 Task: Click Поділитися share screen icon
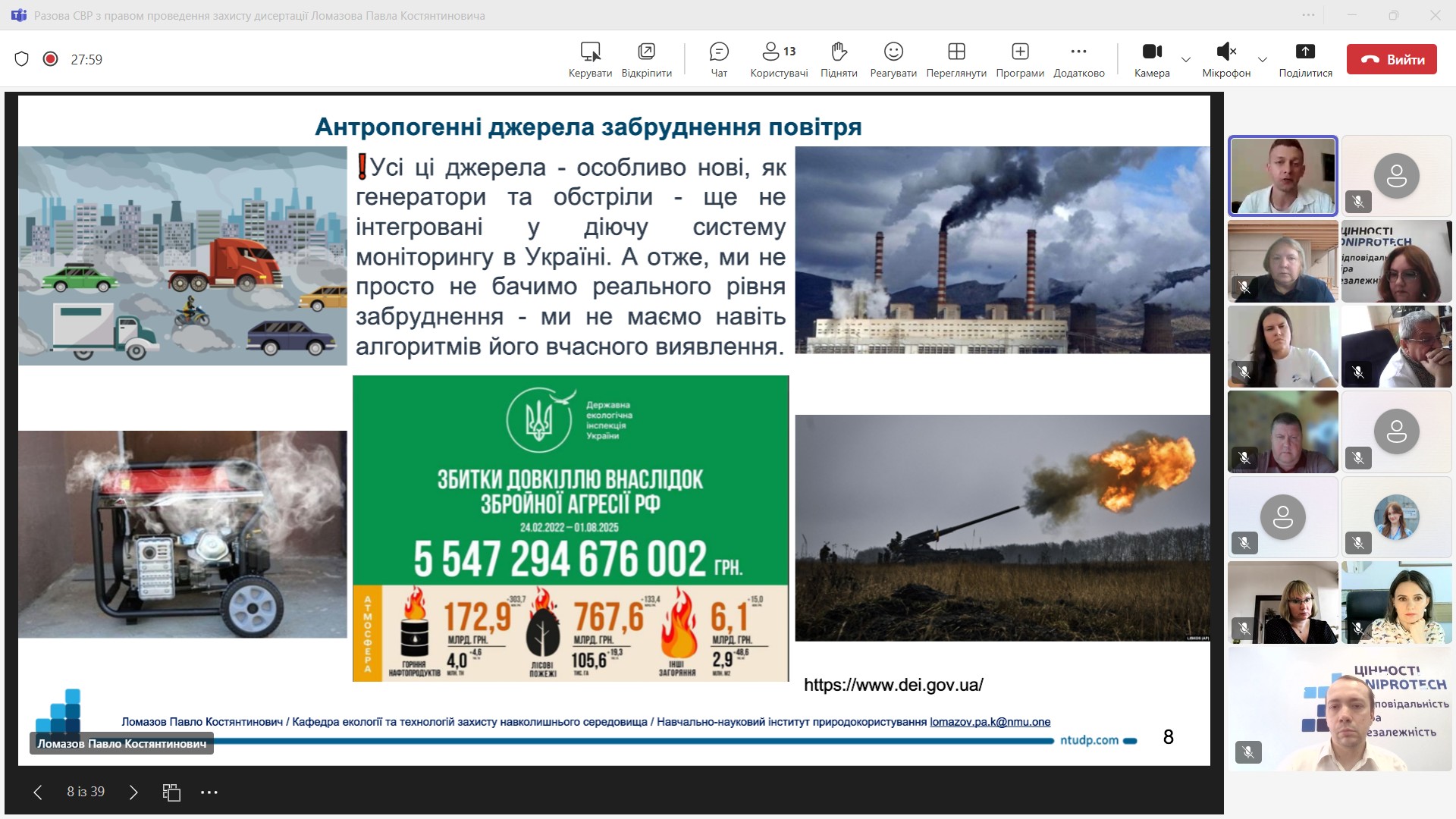click(1304, 59)
